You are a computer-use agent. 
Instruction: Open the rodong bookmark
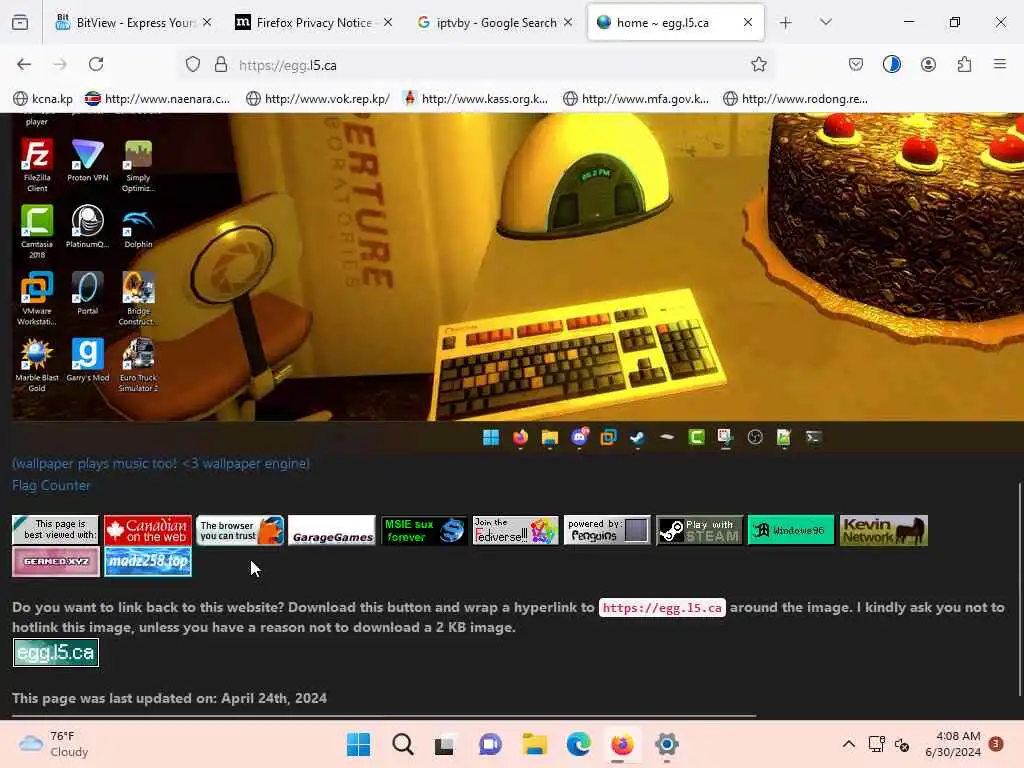pos(795,99)
